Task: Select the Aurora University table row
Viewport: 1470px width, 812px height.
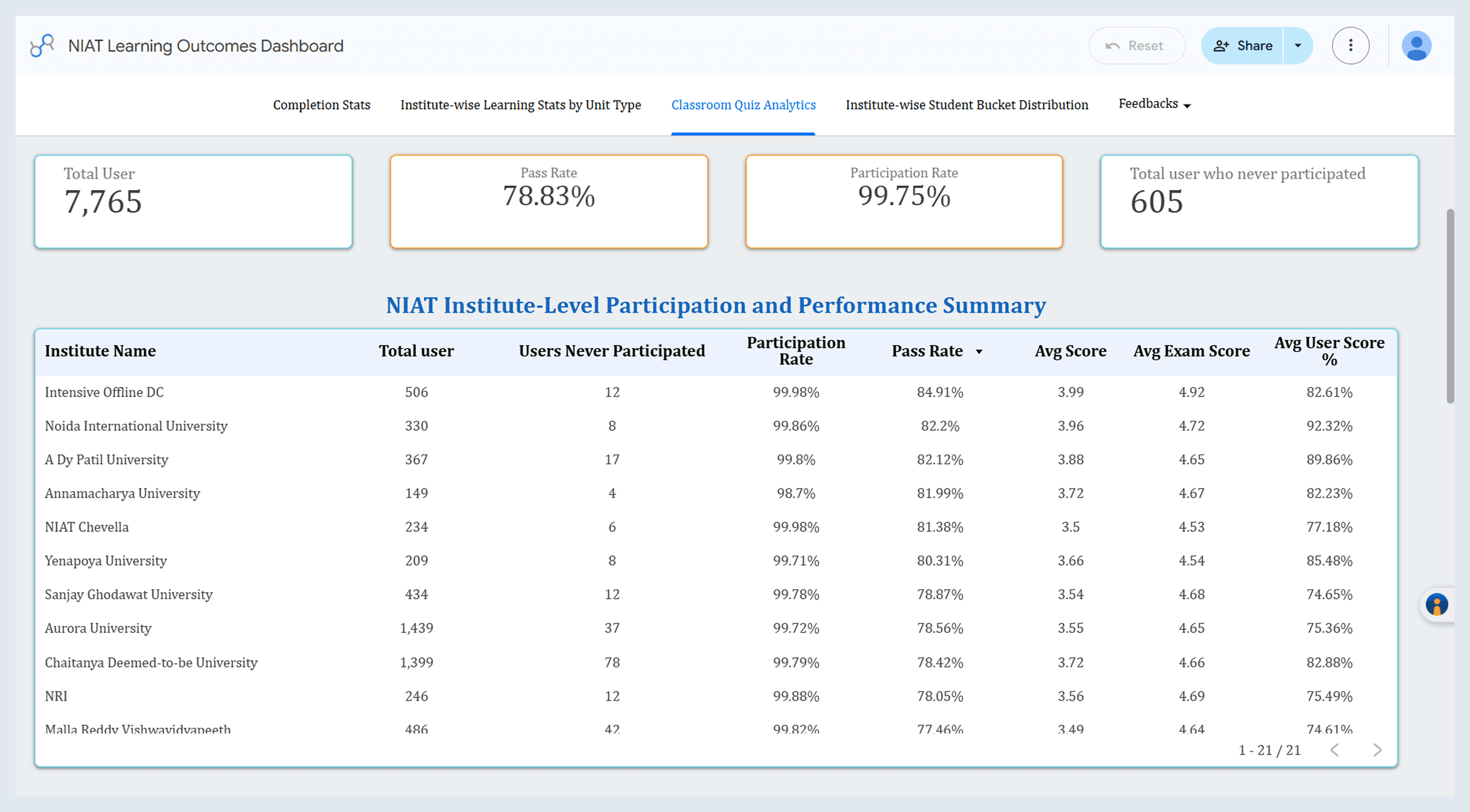Action: (98, 628)
